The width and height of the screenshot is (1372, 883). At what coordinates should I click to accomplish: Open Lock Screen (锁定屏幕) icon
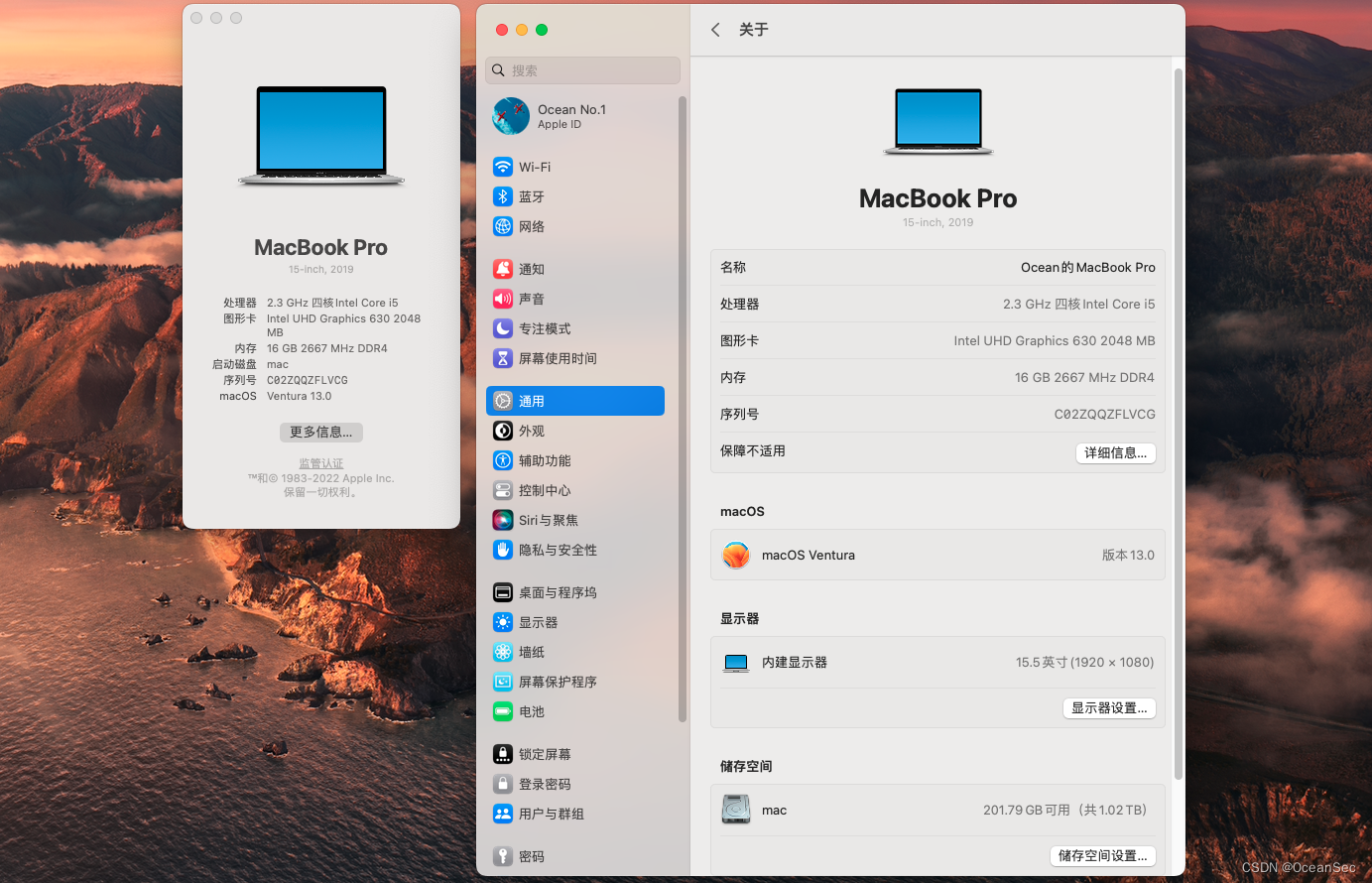click(503, 754)
